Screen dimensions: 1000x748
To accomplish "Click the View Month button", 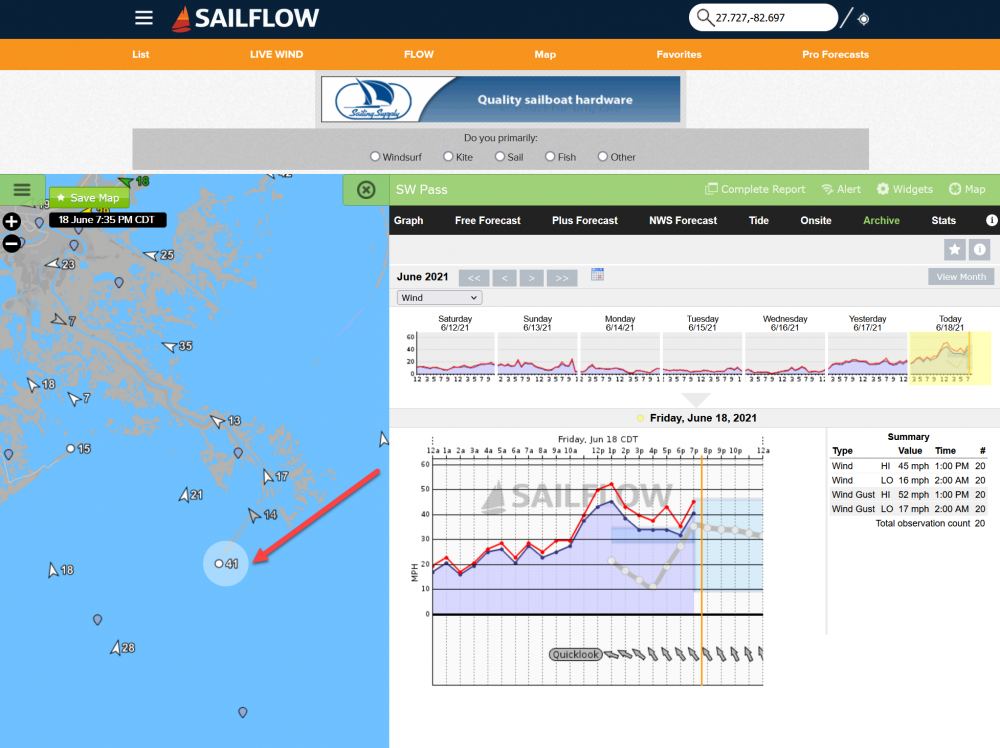I will pos(961,277).
